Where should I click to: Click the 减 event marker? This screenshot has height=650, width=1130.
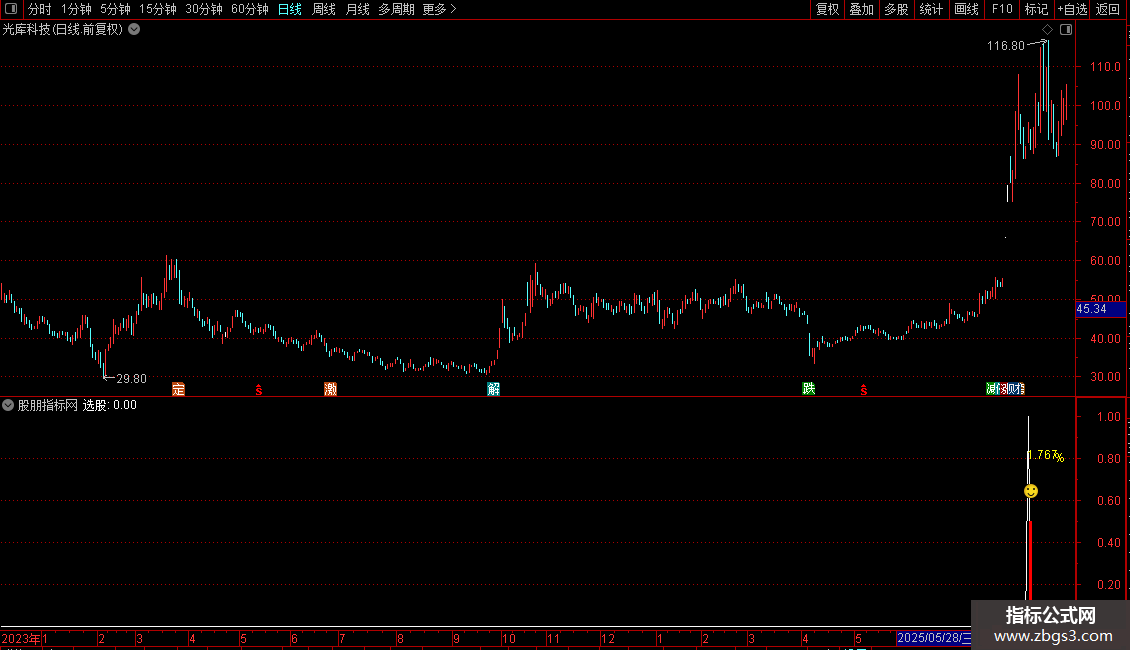coord(992,389)
